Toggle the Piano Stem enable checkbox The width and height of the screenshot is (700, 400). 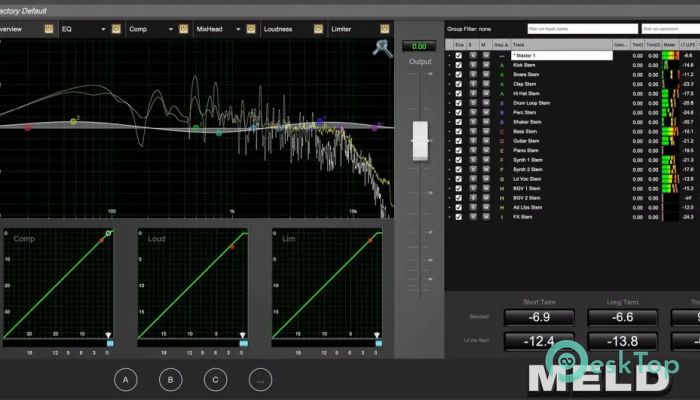coord(459,150)
